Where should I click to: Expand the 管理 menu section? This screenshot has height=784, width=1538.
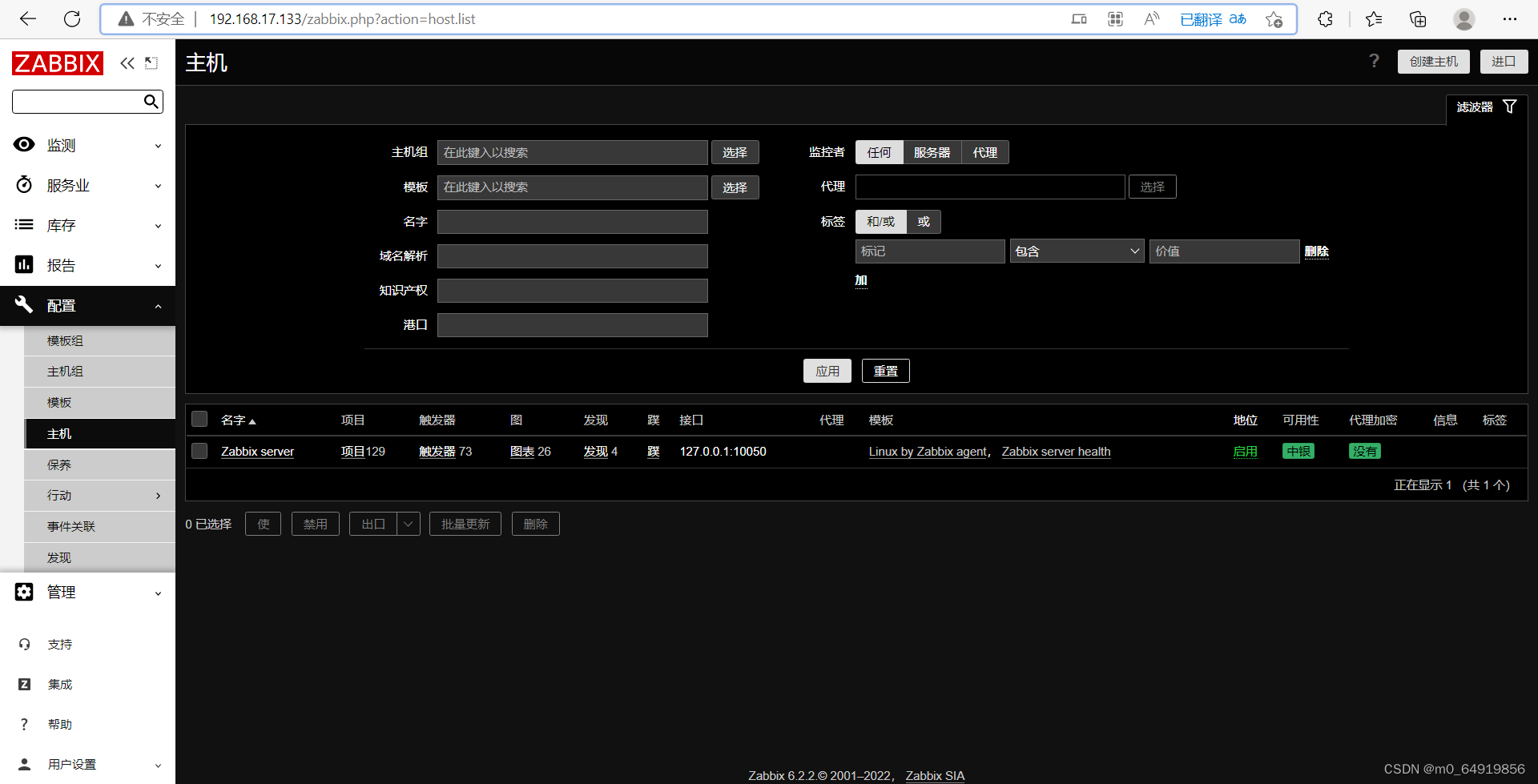pos(158,593)
